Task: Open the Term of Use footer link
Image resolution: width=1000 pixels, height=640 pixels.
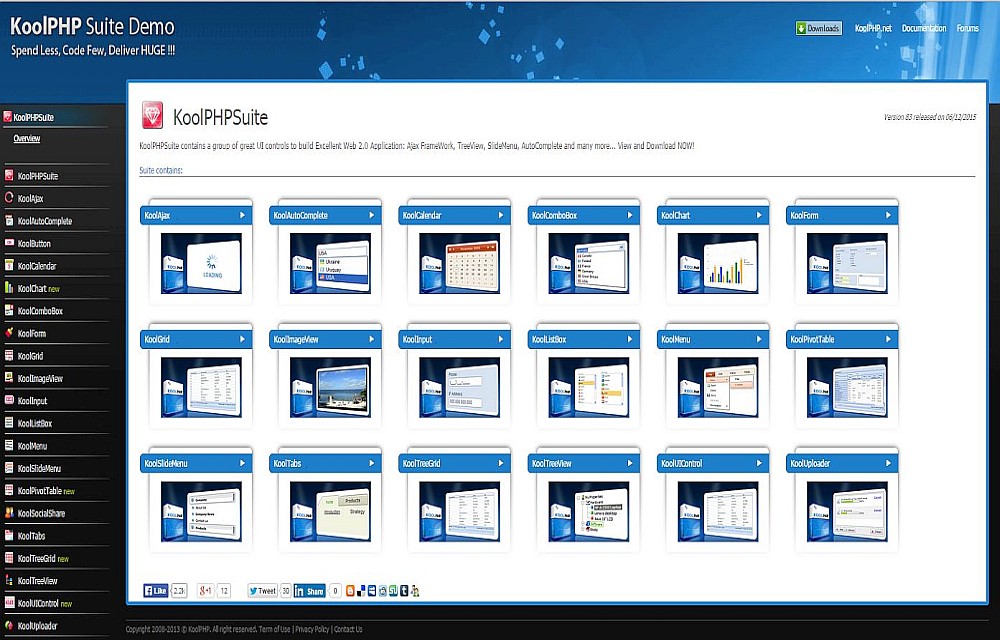Action: point(274,629)
